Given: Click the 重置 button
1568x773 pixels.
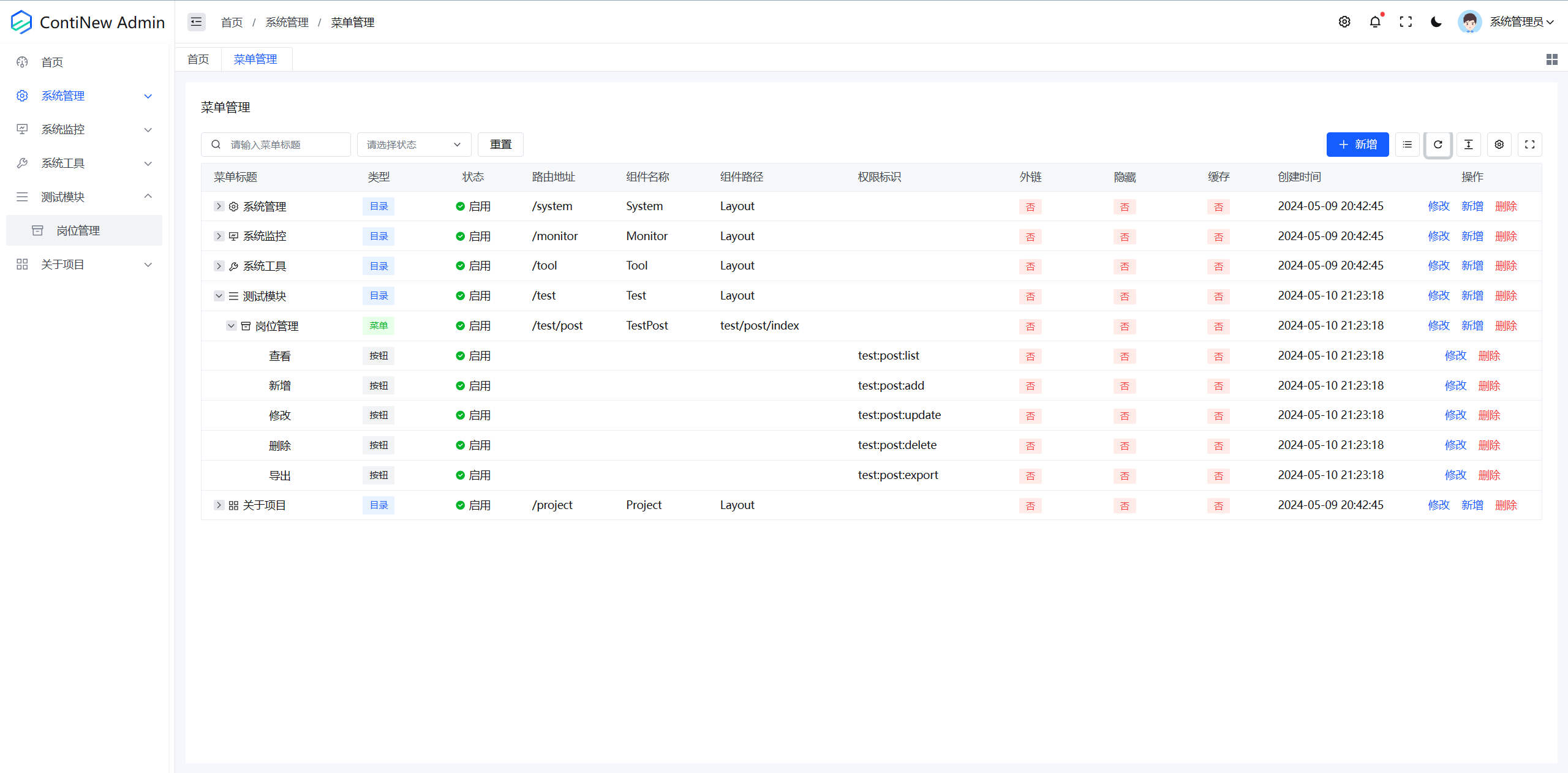Looking at the screenshot, I should click(500, 145).
